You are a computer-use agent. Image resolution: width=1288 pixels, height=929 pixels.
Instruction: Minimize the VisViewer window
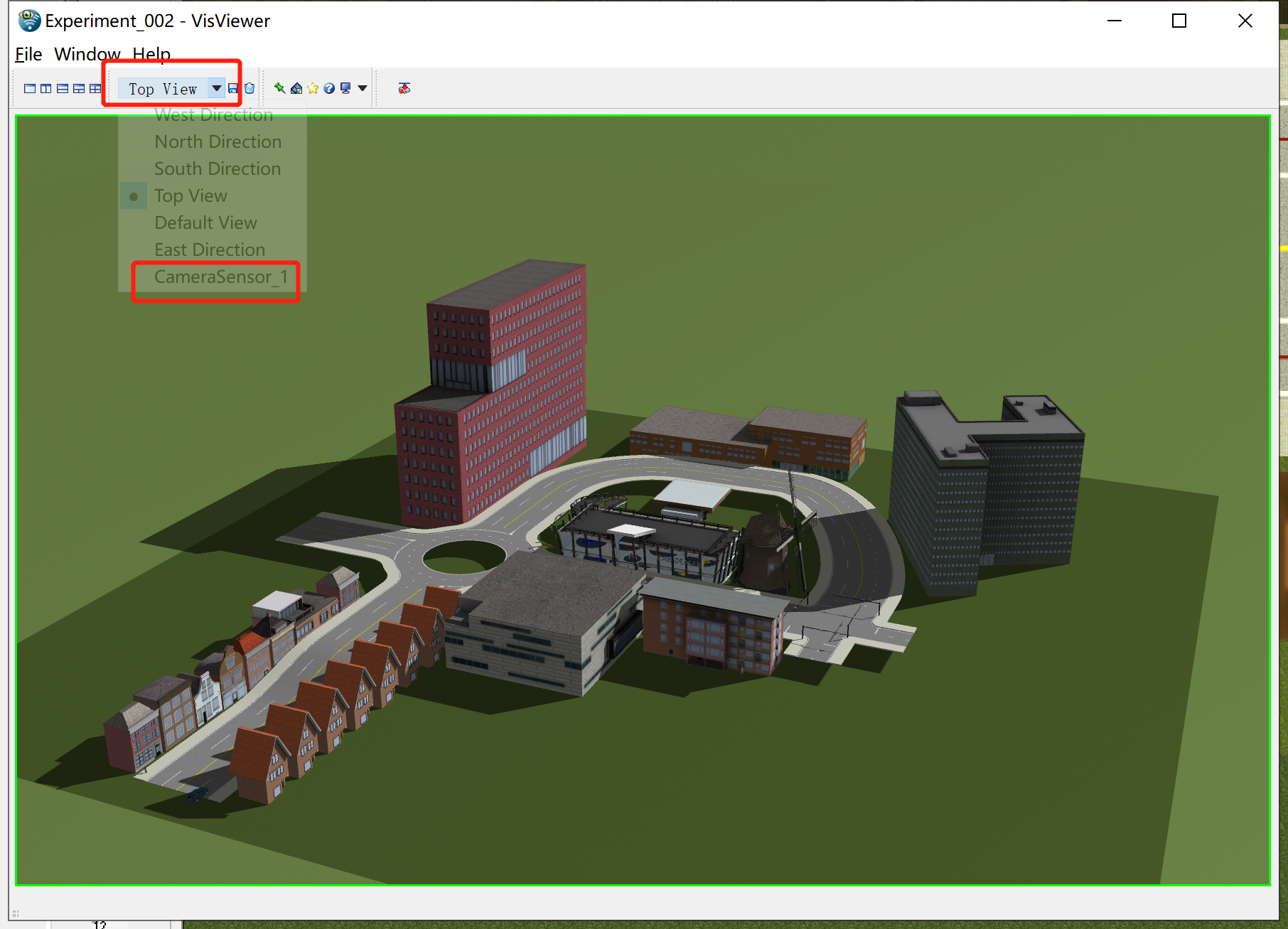[x=1115, y=21]
